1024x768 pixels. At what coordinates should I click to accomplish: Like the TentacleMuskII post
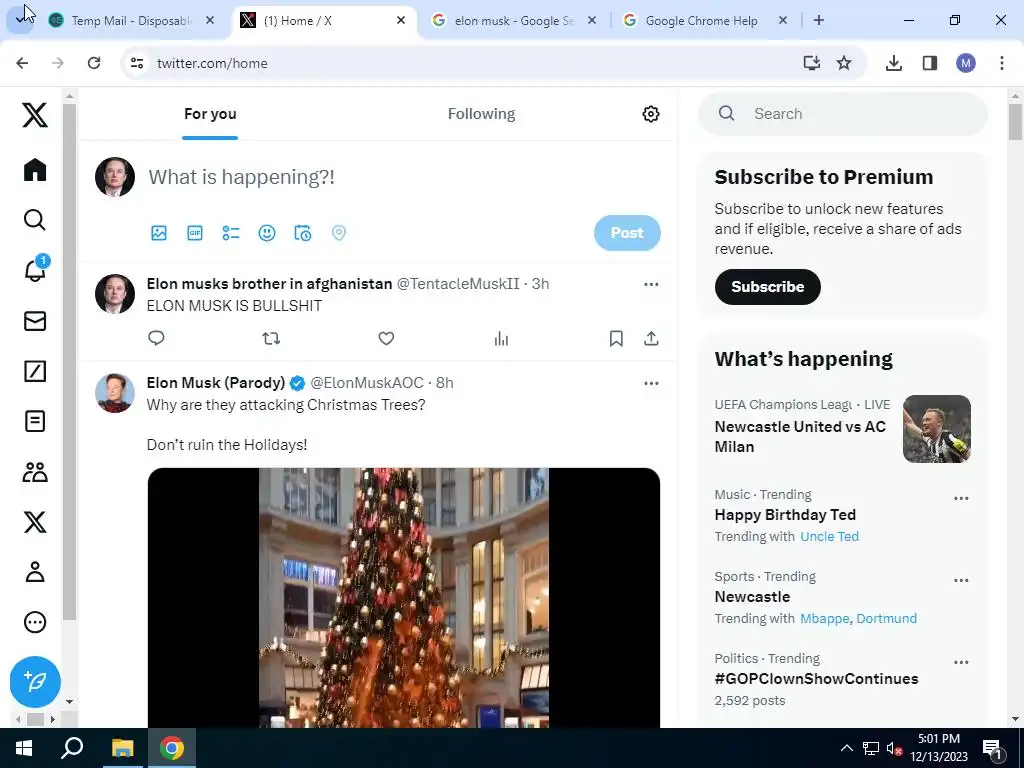pos(386,338)
